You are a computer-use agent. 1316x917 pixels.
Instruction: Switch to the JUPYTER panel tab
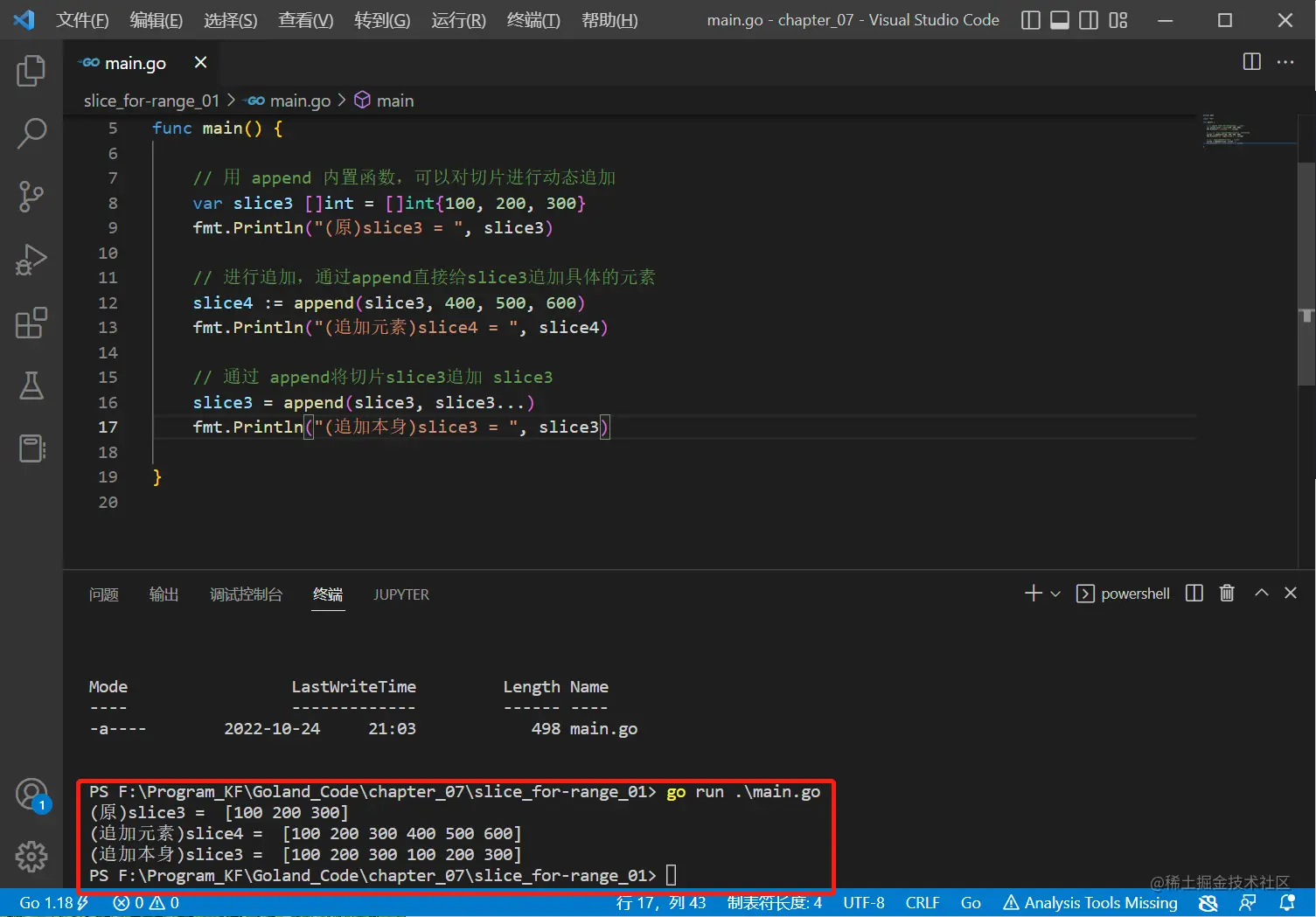[401, 594]
